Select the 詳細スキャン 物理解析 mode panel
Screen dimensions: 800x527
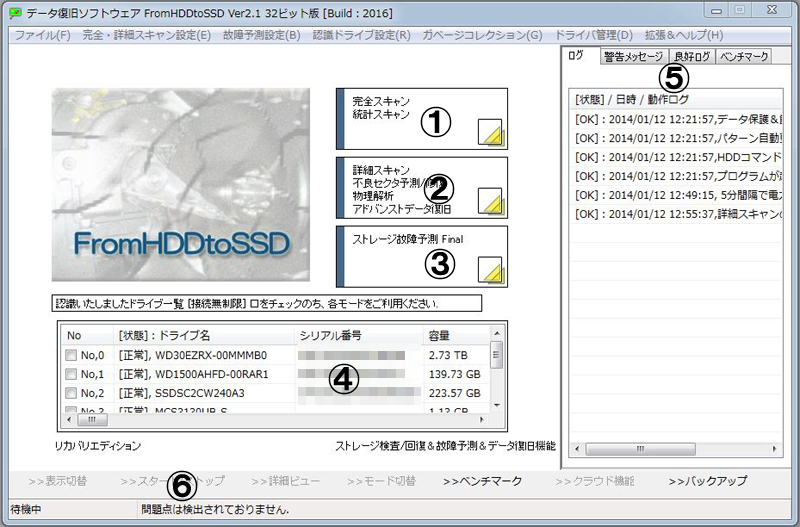click(422, 188)
